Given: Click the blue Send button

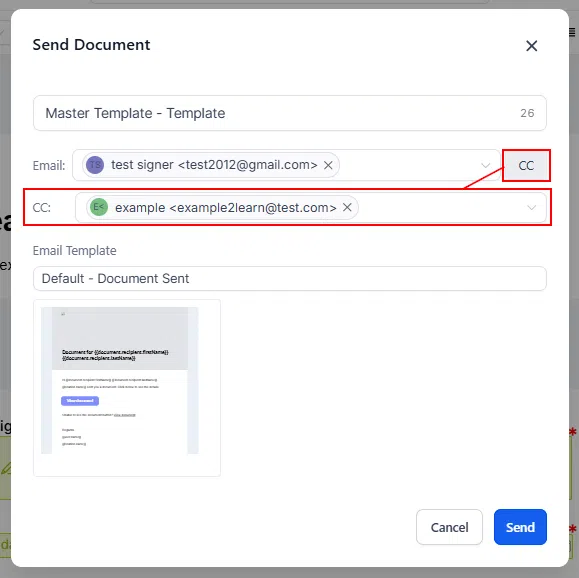Looking at the screenshot, I should (520, 527).
